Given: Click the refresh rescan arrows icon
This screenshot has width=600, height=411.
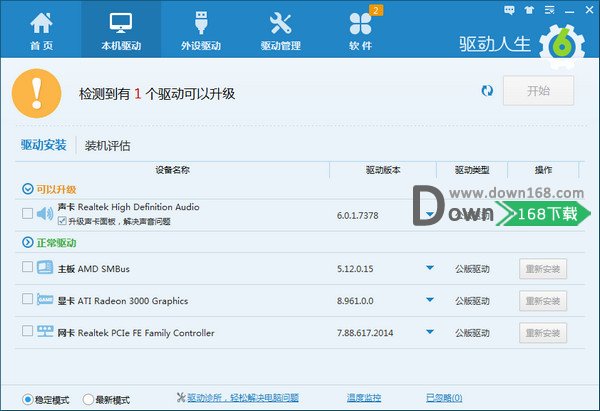Looking at the screenshot, I should point(487,91).
